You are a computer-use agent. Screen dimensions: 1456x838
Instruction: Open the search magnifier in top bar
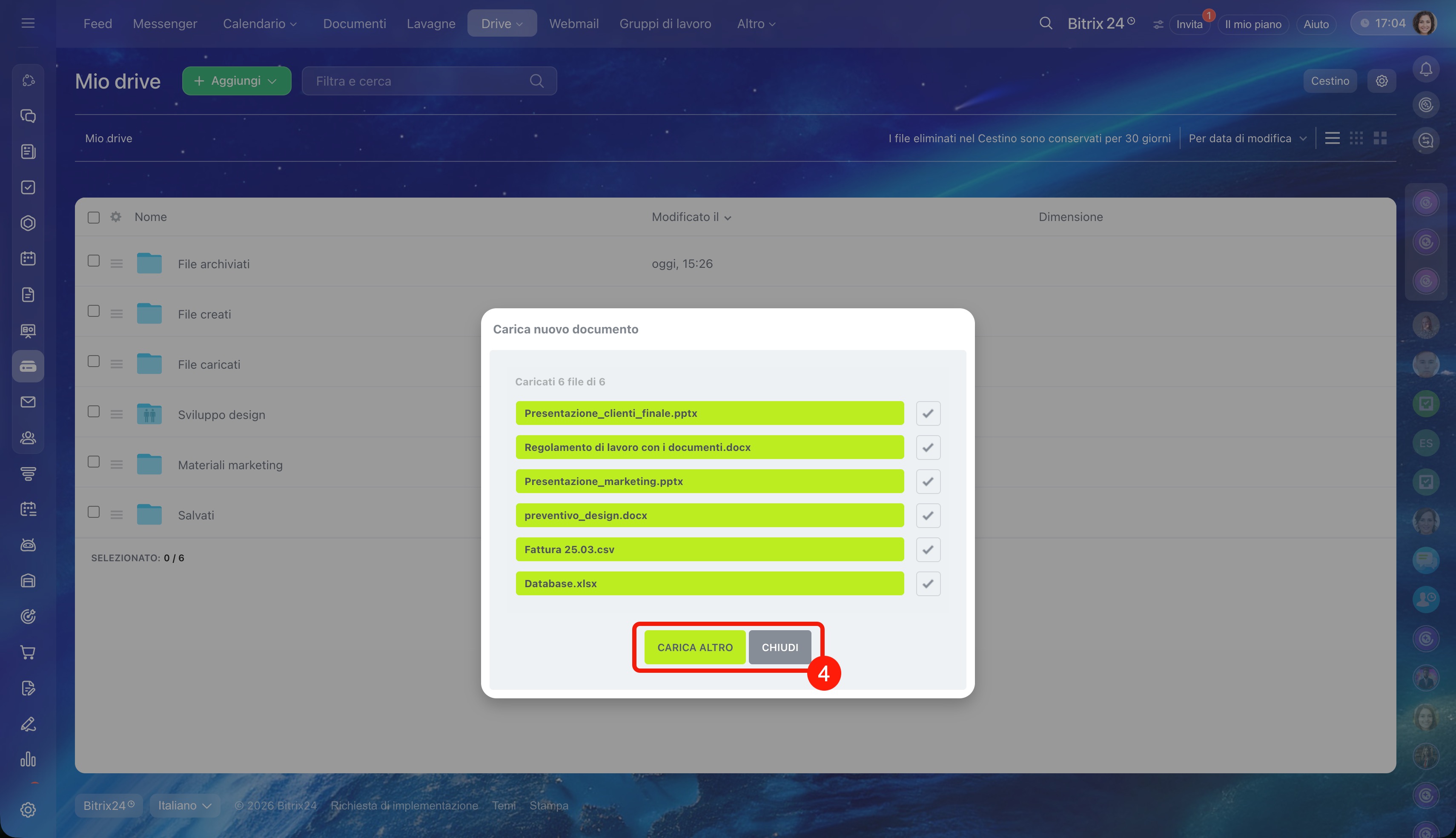point(1045,23)
